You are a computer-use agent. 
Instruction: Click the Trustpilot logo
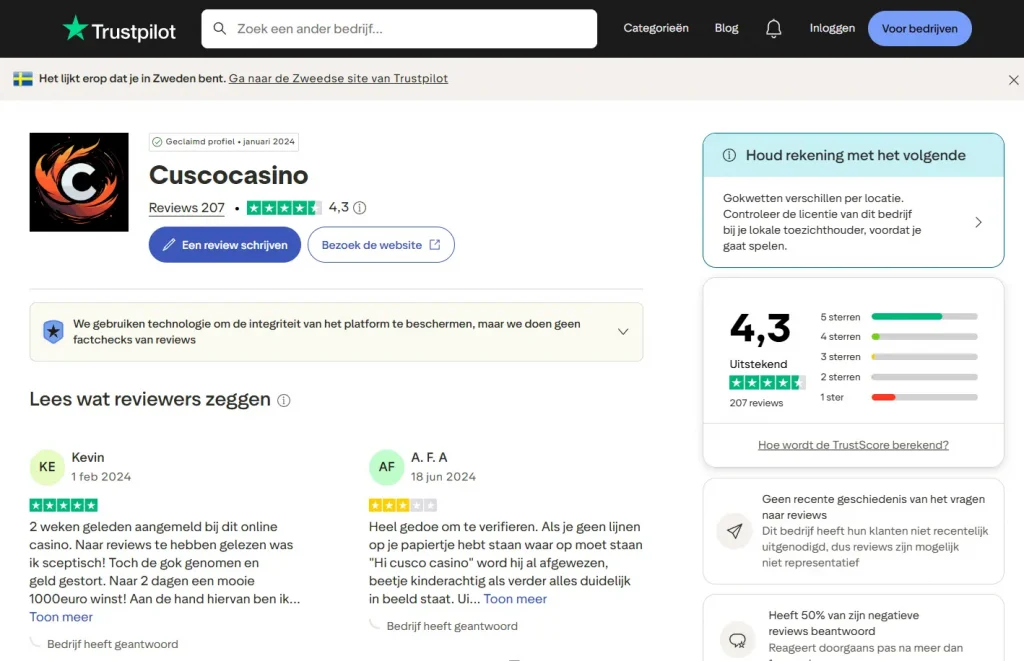point(119,29)
